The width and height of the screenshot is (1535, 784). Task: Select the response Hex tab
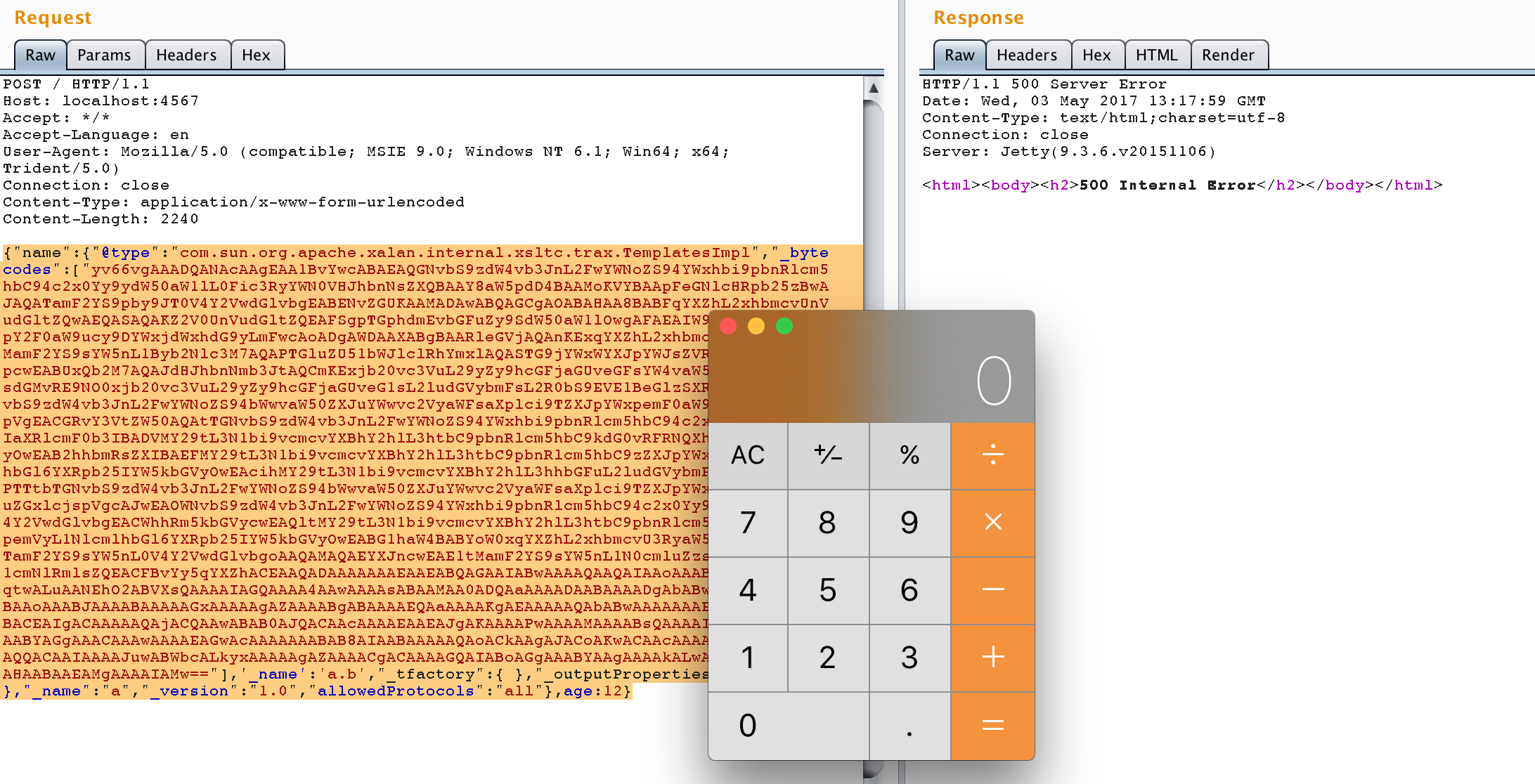[x=1096, y=55]
